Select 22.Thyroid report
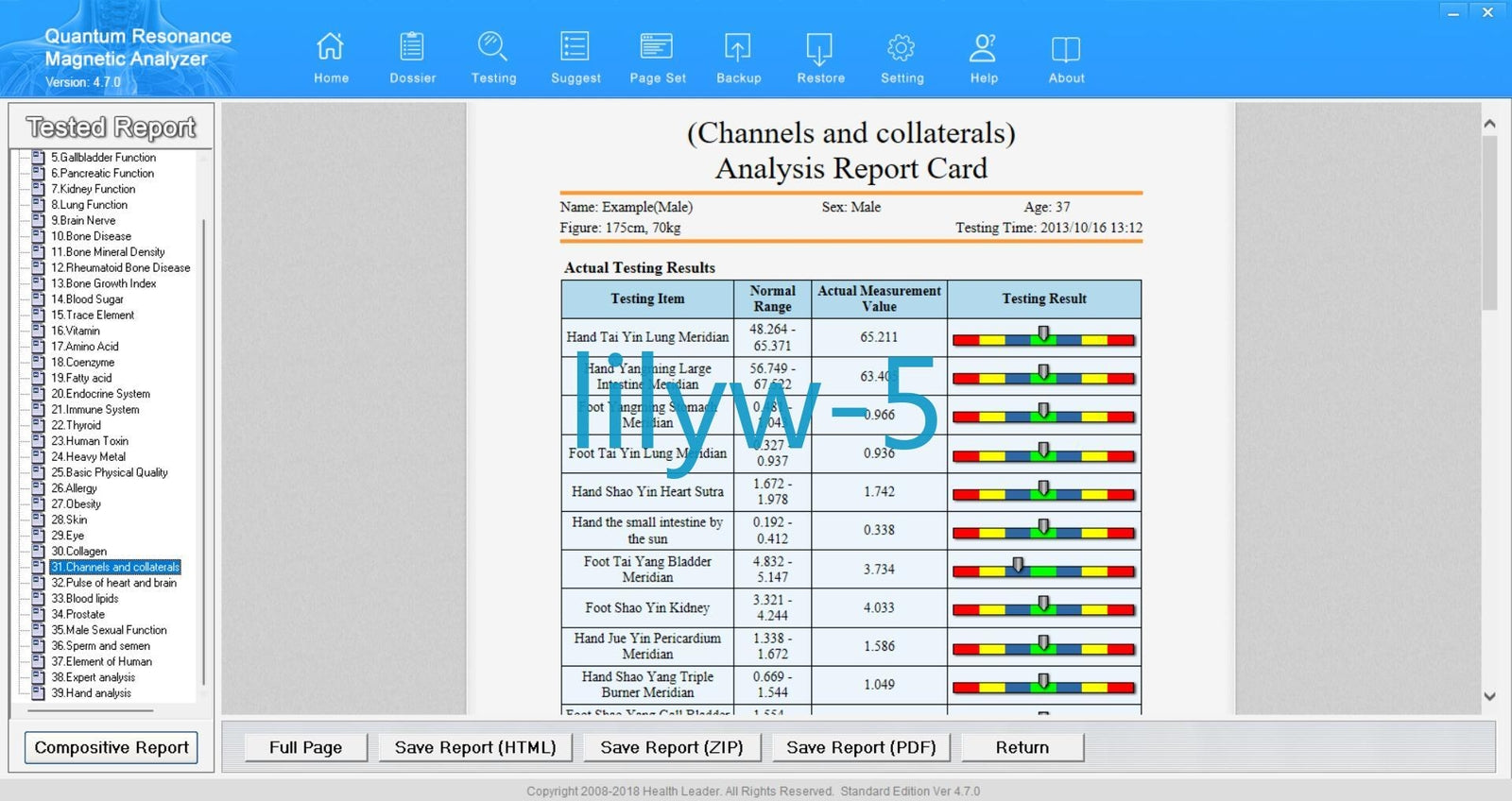1512x801 pixels. (76, 425)
